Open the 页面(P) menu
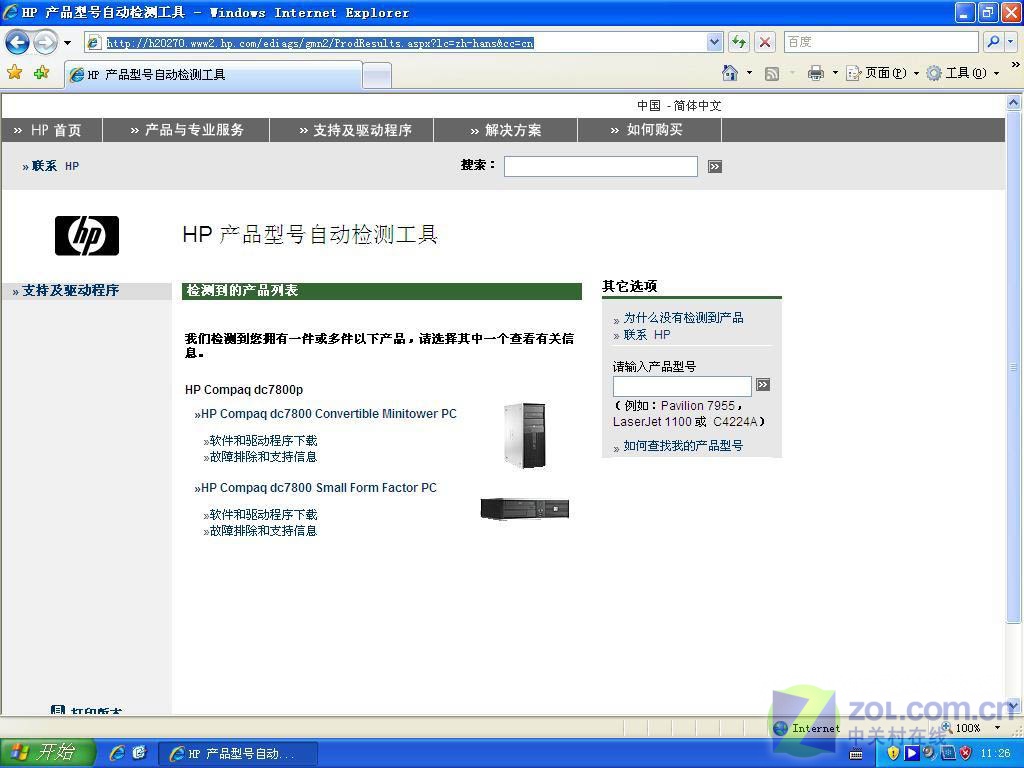 pos(882,73)
